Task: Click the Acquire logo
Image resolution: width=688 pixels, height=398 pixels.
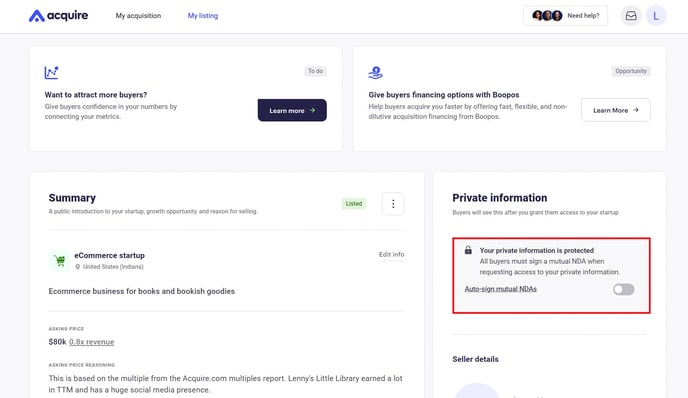Action: point(58,16)
